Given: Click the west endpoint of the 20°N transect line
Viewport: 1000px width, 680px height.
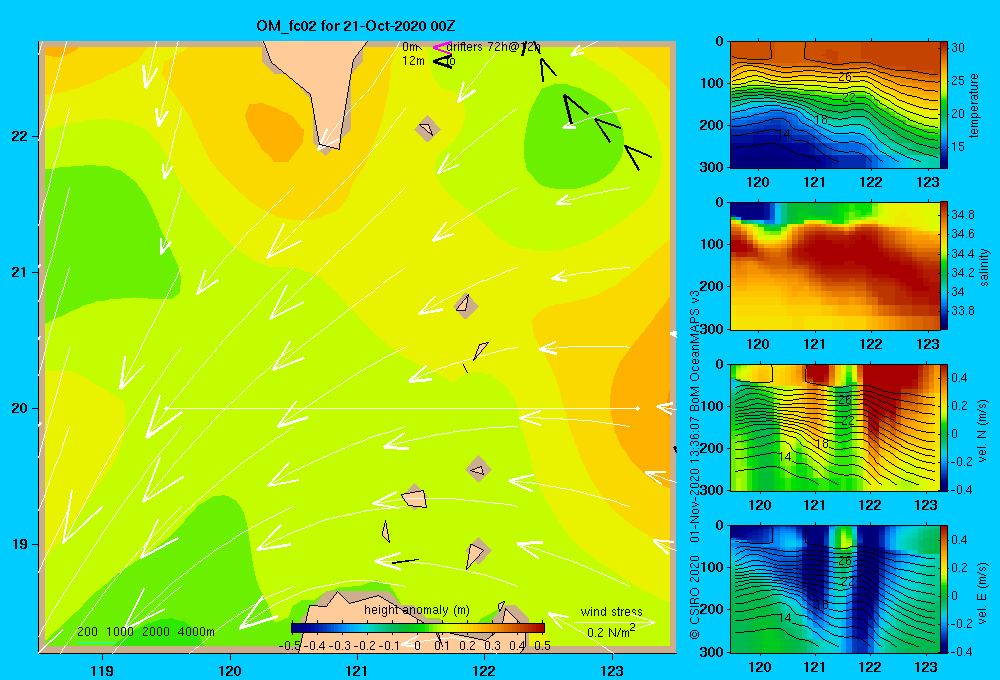Looking at the screenshot, I should [x=166, y=408].
